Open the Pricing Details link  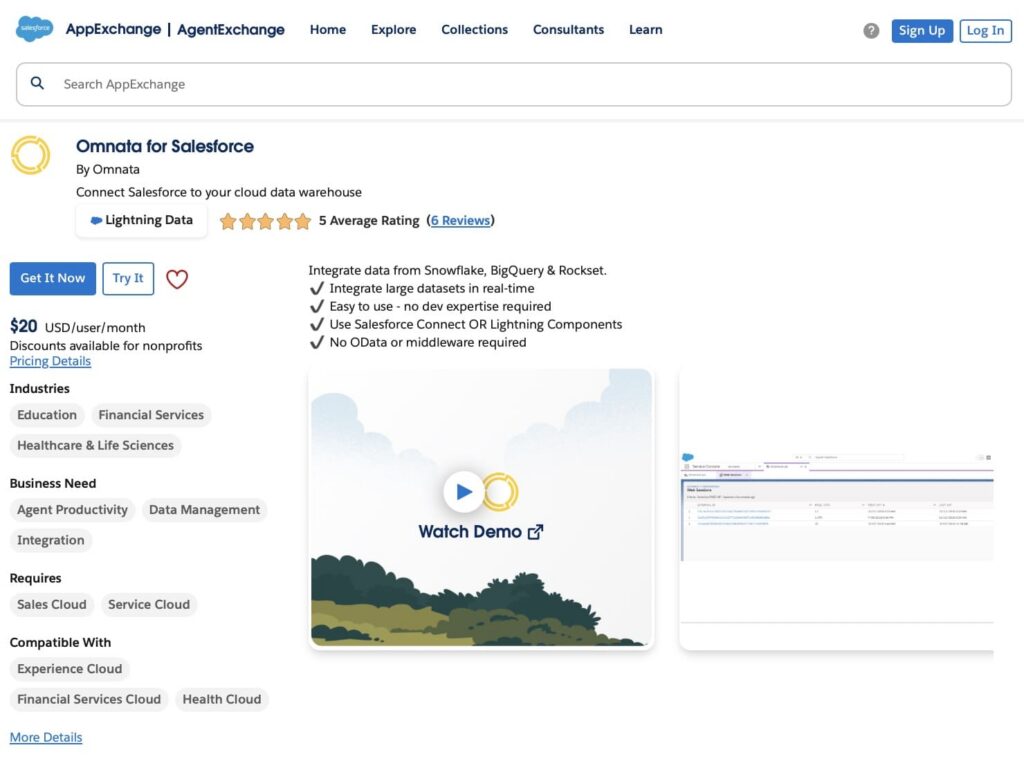pos(50,361)
